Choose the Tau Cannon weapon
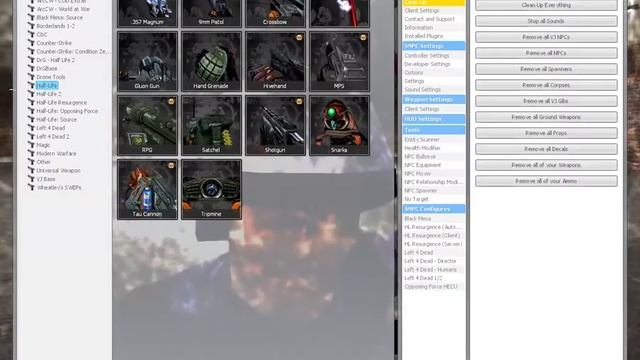The image size is (640, 360). point(147,189)
